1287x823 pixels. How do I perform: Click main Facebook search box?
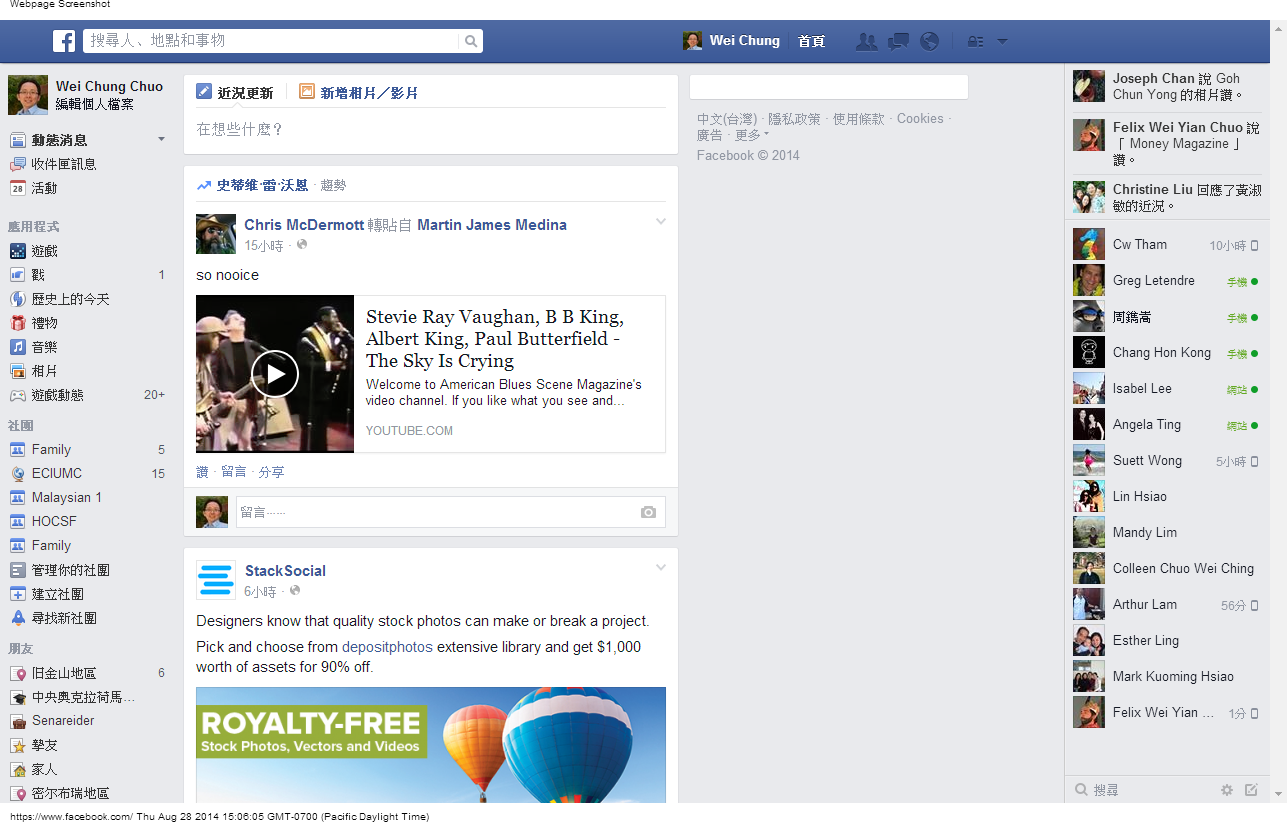click(x=272, y=41)
